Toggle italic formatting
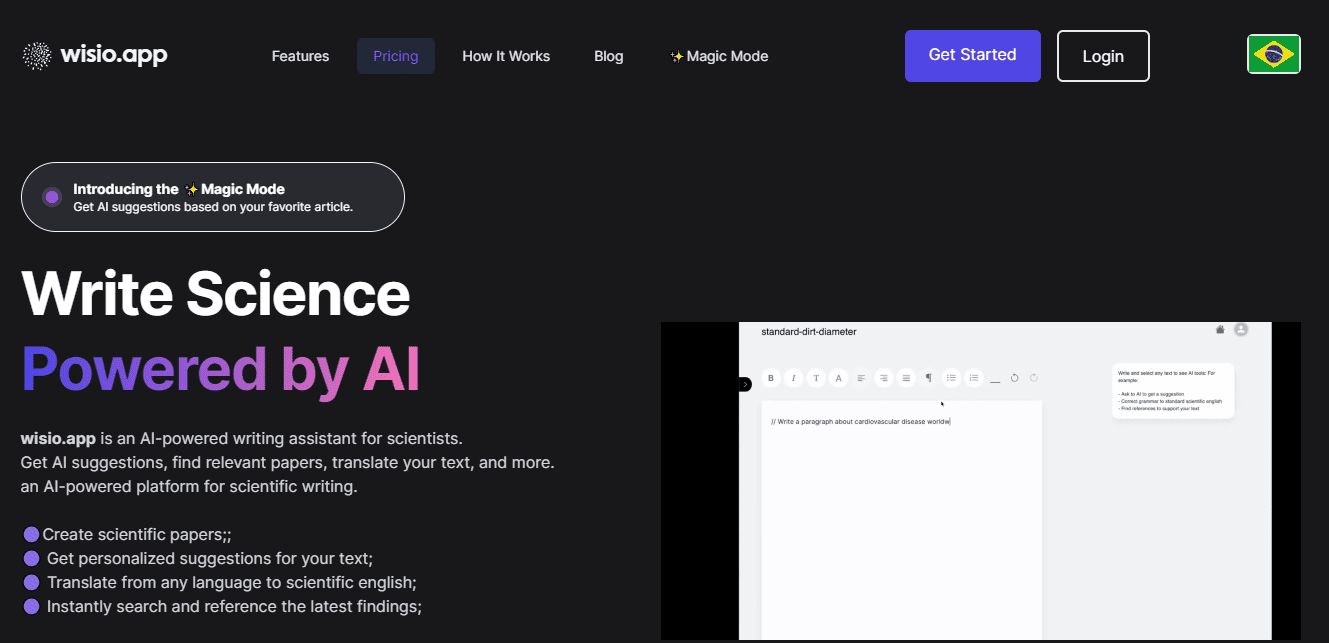The height and width of the screenshot is (643, 1329). [793, 378]
